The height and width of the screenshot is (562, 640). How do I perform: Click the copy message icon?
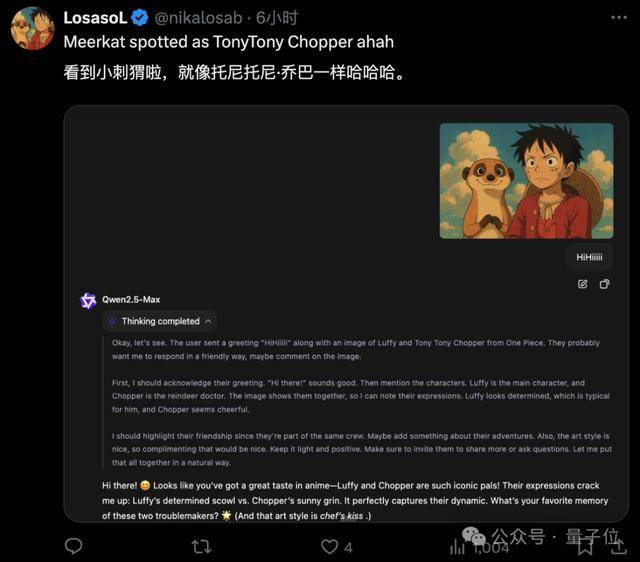coord(604,284)
